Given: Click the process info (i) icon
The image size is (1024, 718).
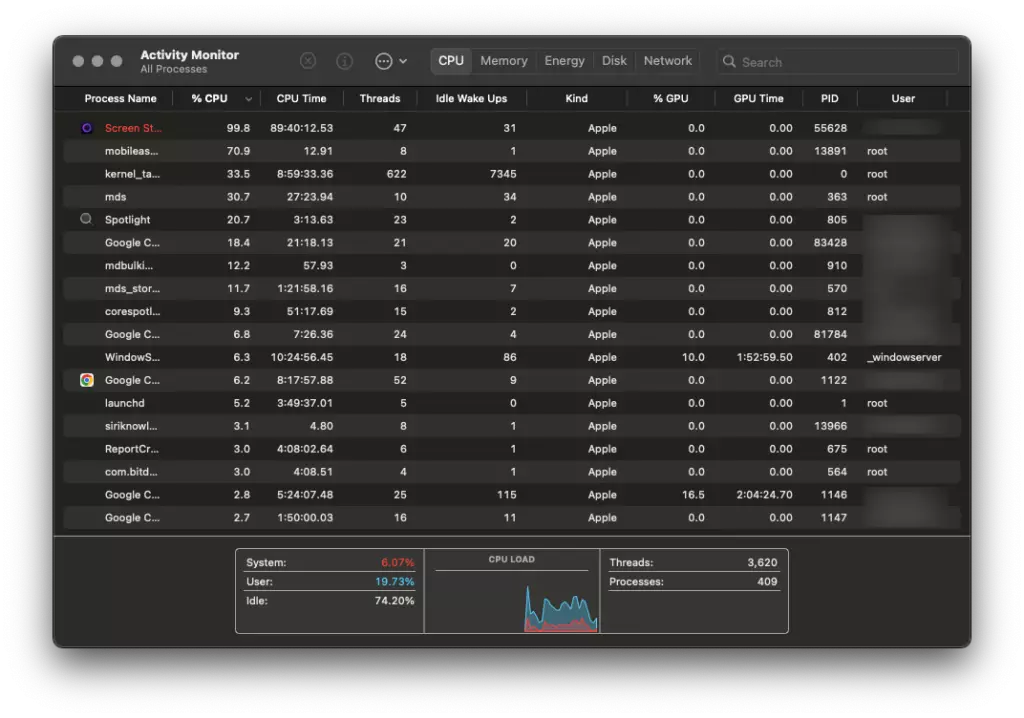Looking at the screenshot, I should coord(344,61).
